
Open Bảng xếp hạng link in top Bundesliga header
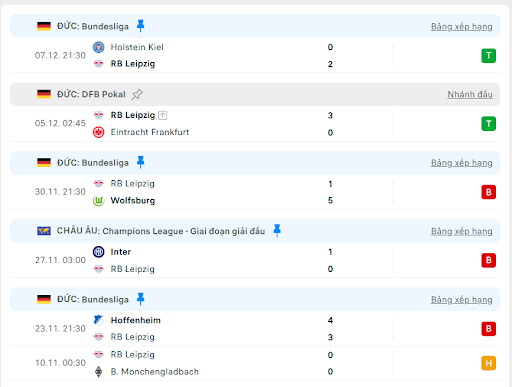pos(461,26)
